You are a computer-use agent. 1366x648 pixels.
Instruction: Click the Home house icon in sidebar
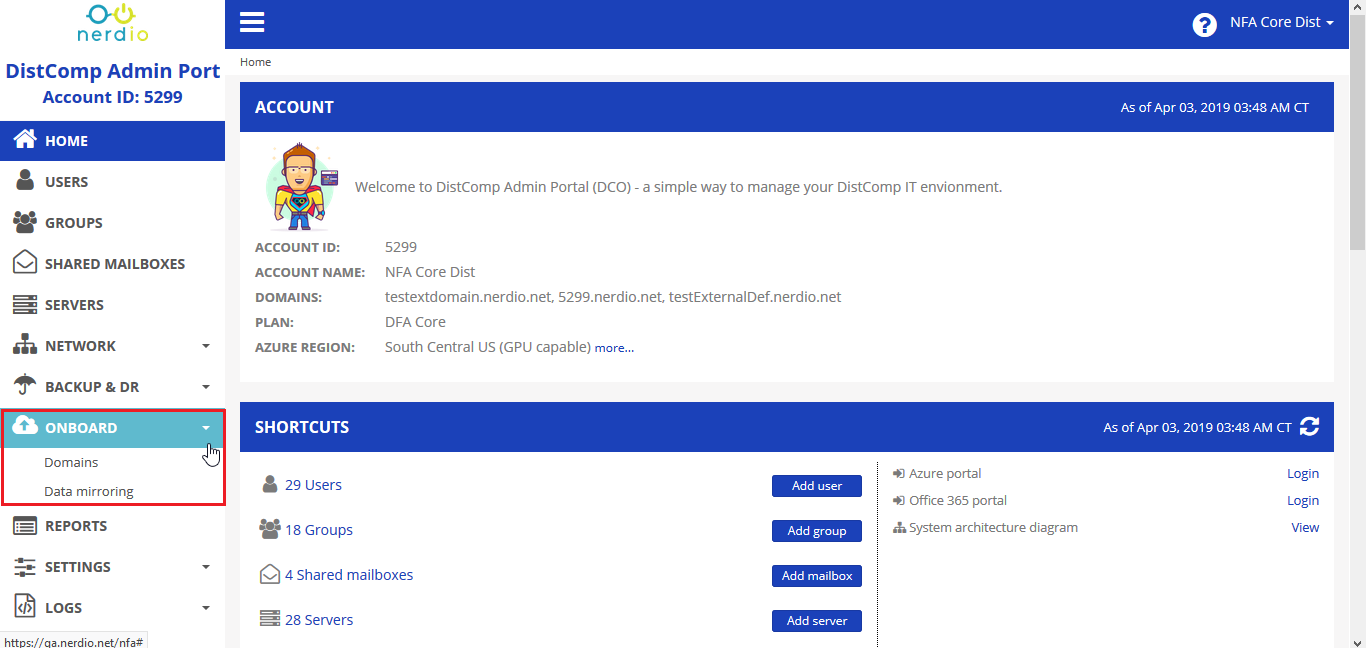[x=25, y=140]
